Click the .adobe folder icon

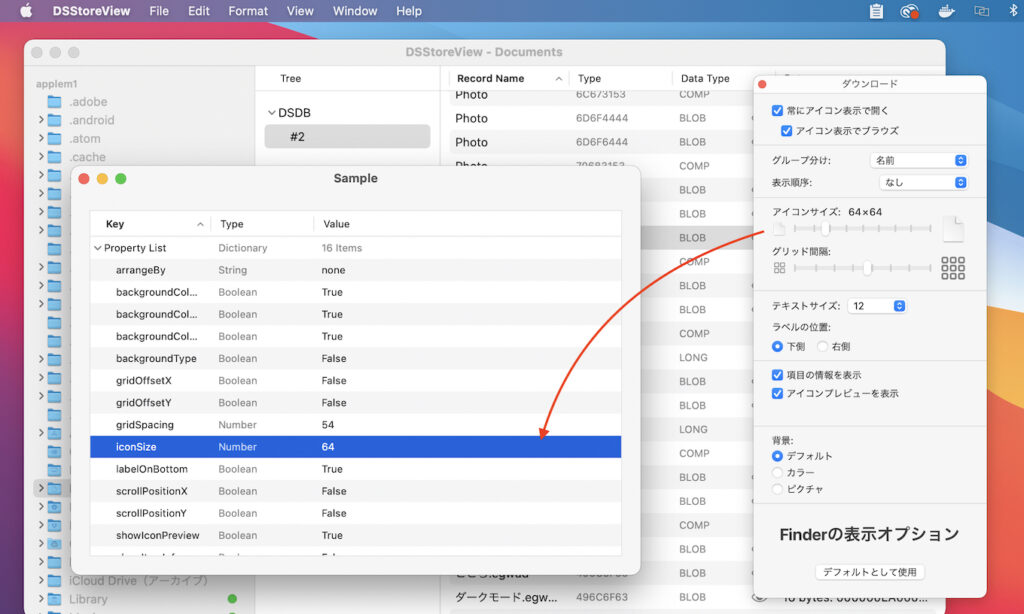pos(55,102)
